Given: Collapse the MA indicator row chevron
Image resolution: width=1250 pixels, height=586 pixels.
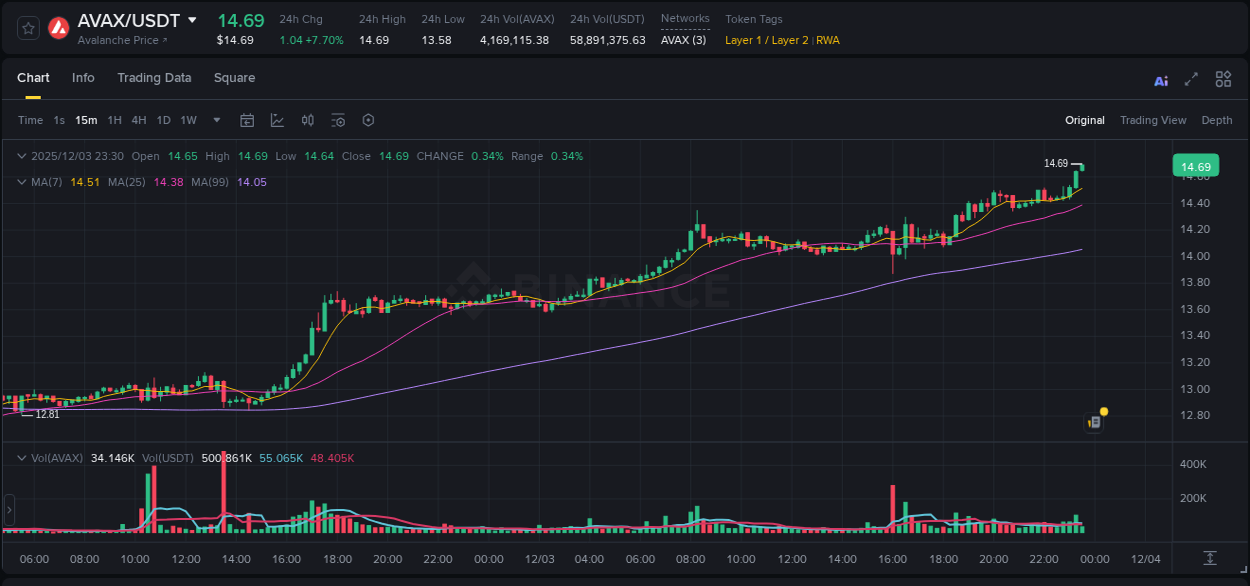Looking at the screenshot, I should [x=21, y=182].
